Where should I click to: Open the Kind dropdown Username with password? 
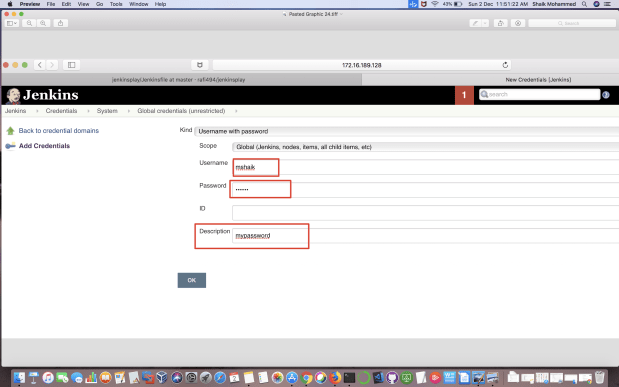pyautogui.click(x=406, y=131)
